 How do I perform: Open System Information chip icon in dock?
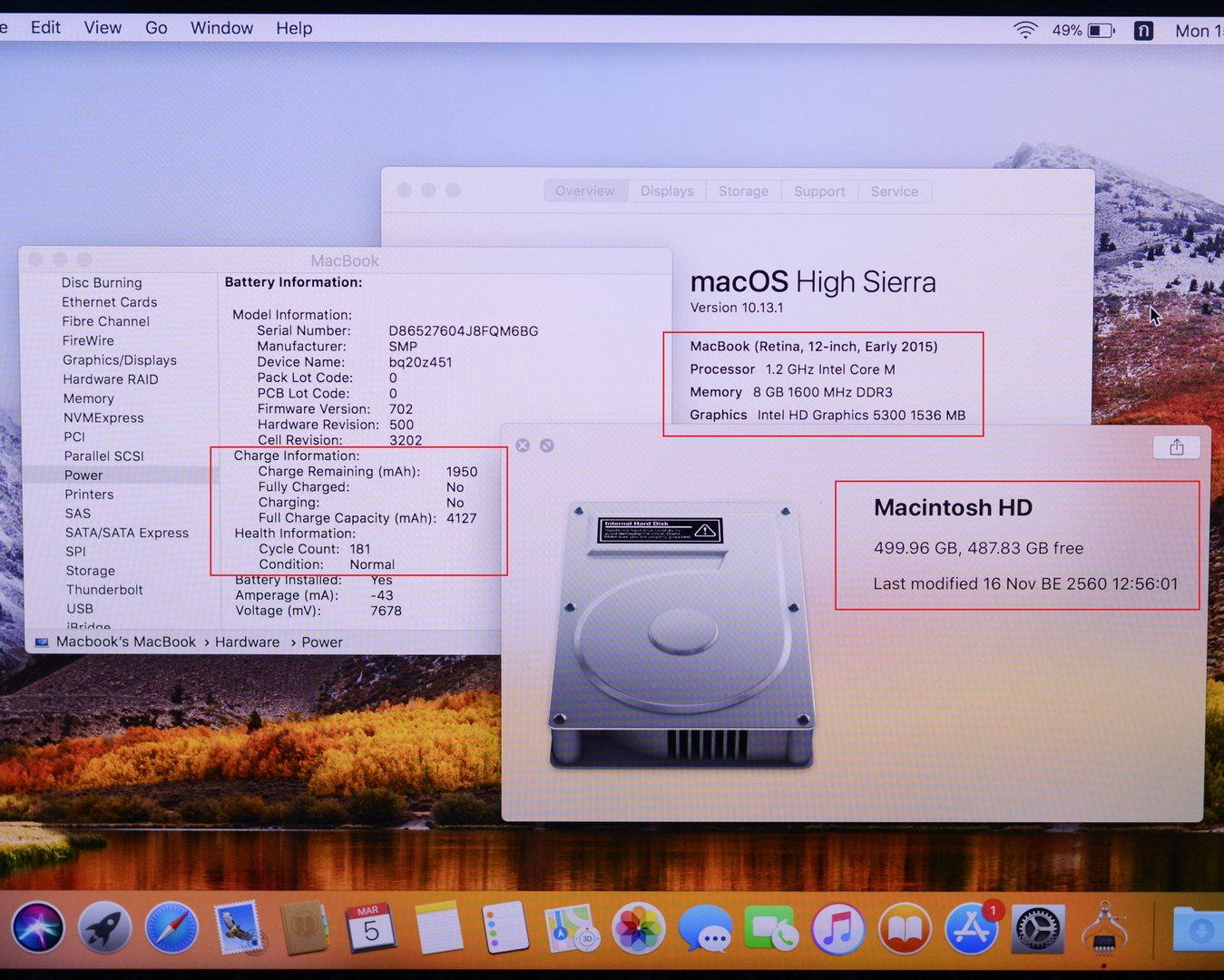click(x=1104, y=928)
